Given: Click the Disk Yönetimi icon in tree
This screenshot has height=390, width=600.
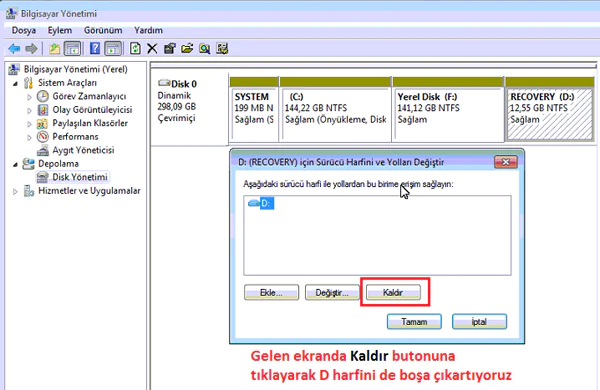Looking at the screenshot, I should pyautogui.click(x=42, y=177).
